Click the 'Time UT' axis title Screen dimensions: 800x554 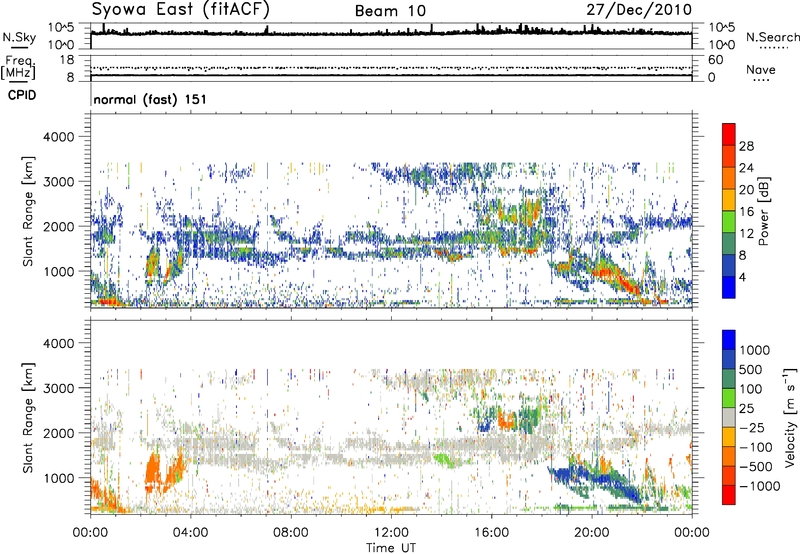(391, 548)
